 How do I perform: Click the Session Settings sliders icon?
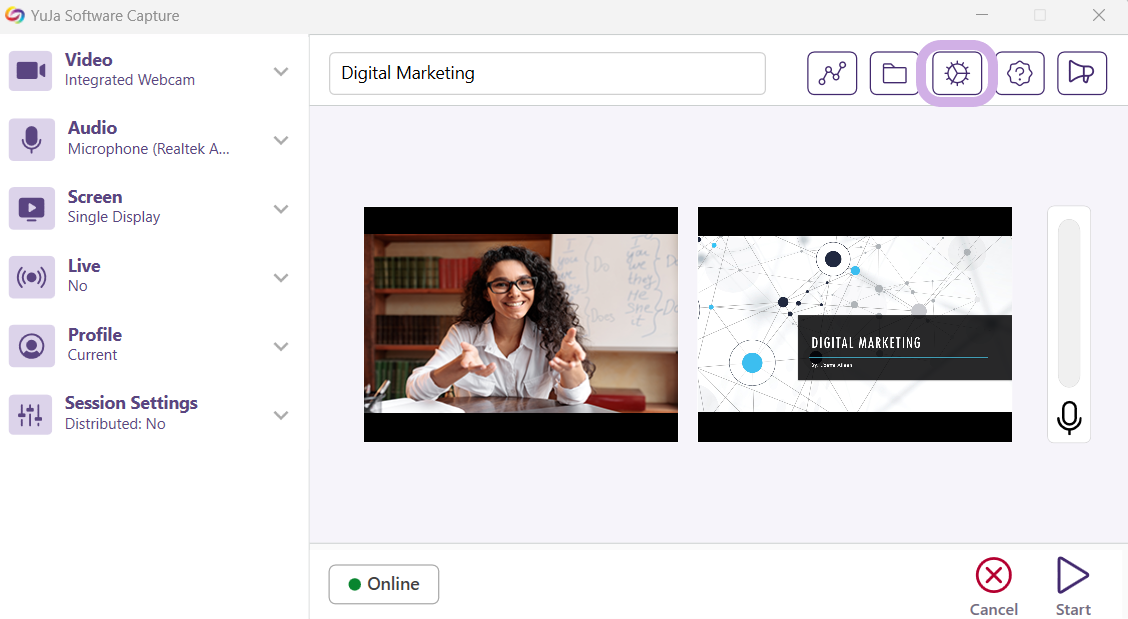pos(32,414)
